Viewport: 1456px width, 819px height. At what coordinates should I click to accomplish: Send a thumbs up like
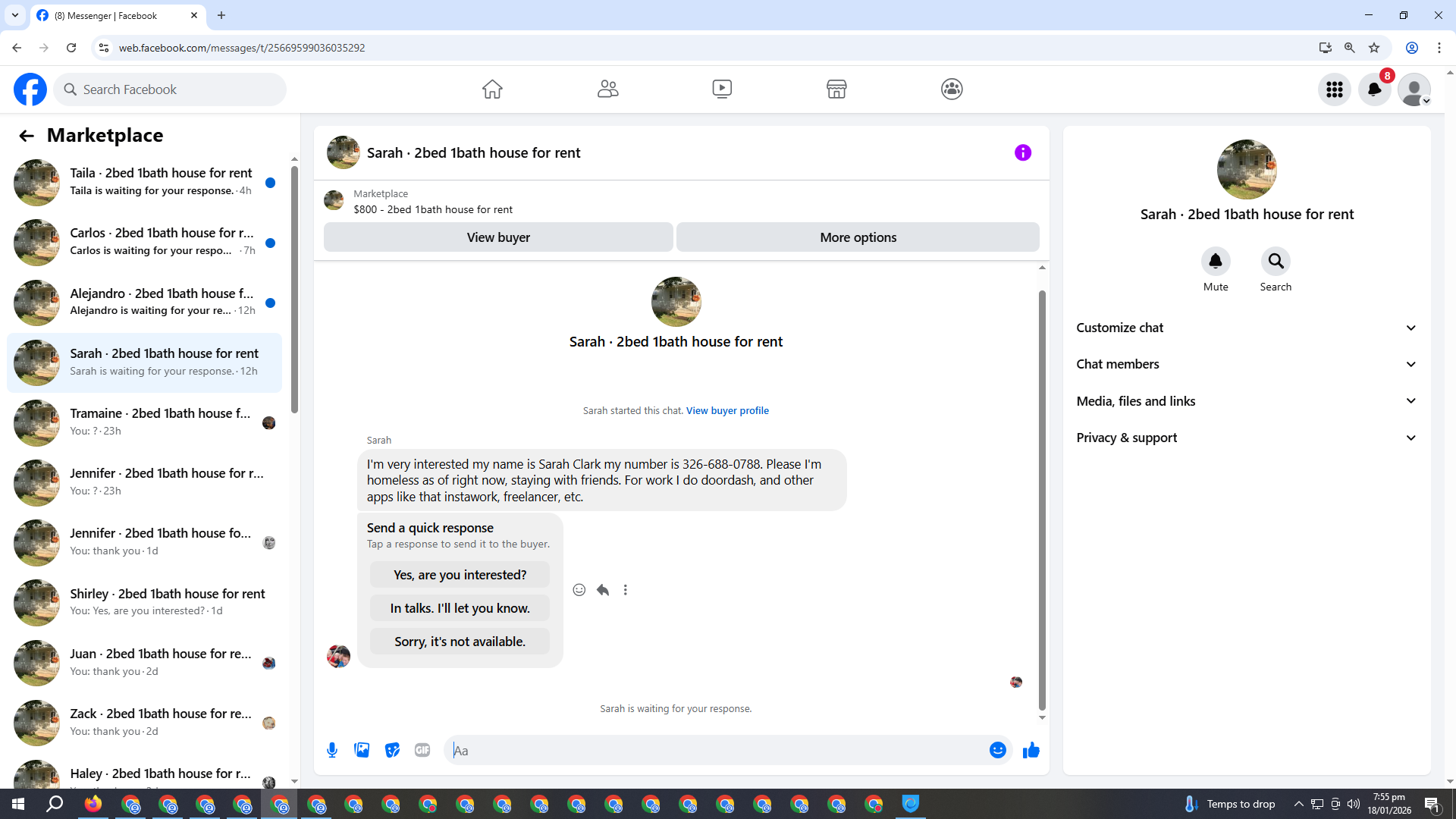(x=1031, y=750)
